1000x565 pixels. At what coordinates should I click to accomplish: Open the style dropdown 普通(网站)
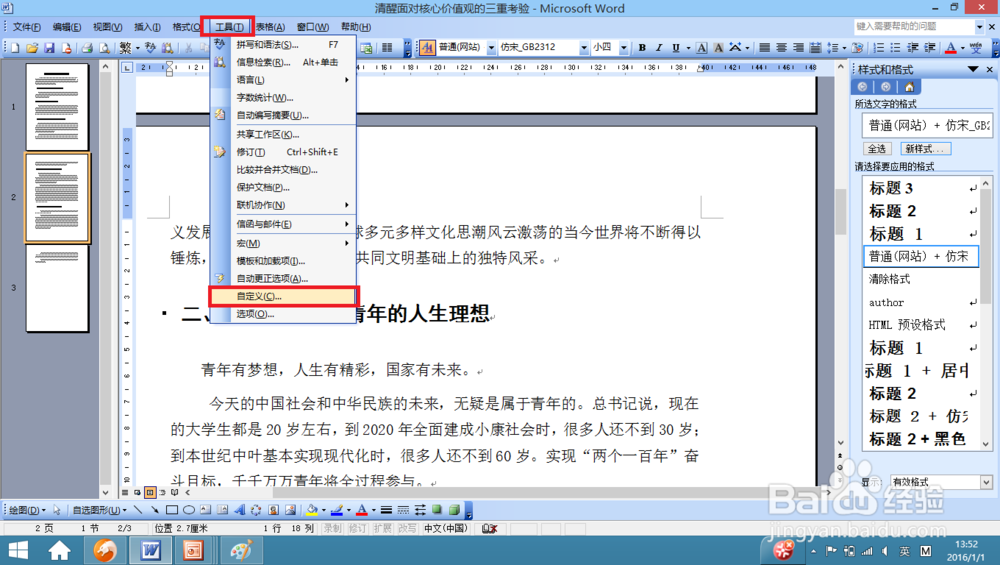tap(491, 48)
